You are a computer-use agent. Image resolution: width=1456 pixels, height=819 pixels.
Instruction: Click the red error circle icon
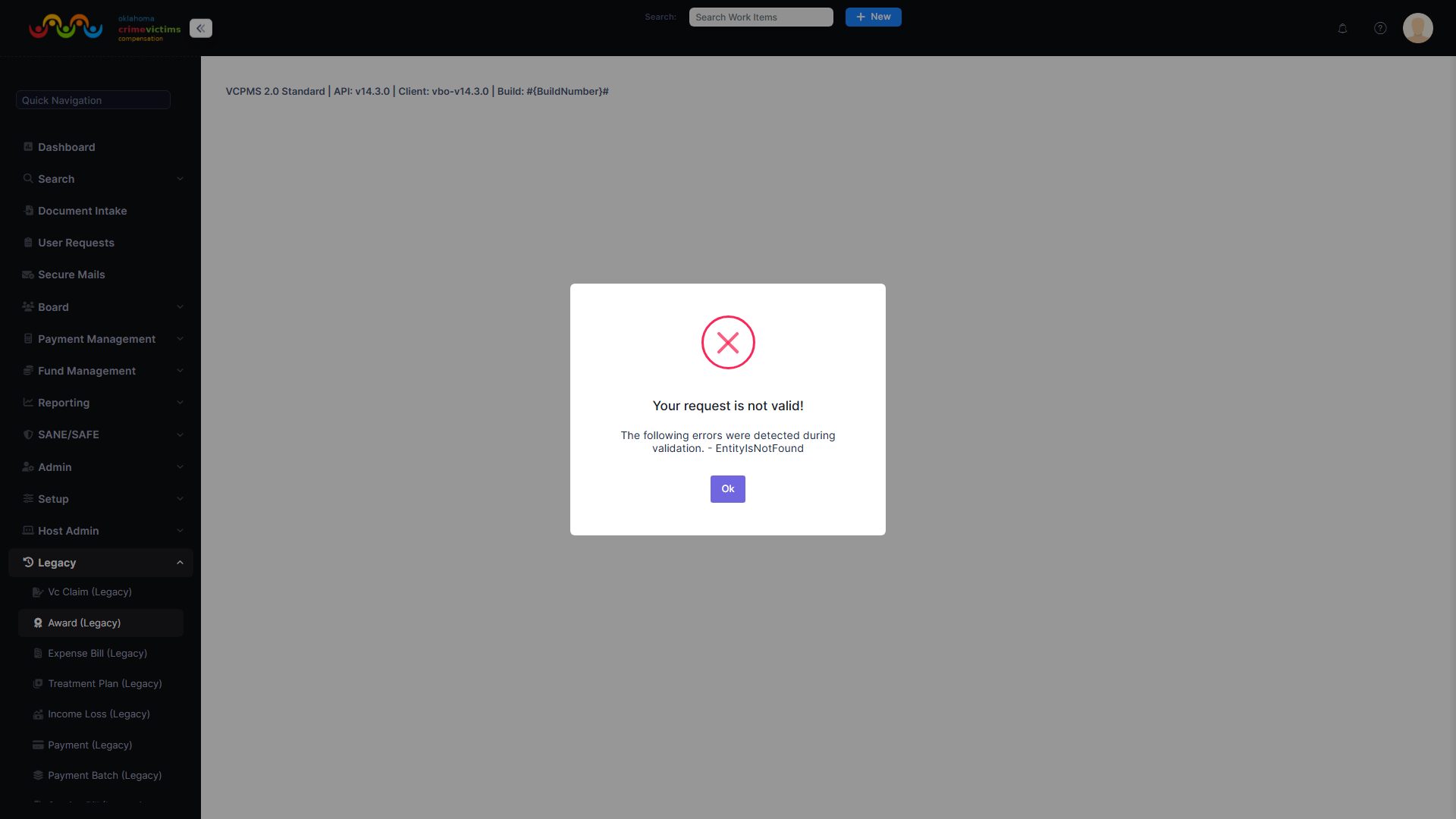[x=727, y=342]
